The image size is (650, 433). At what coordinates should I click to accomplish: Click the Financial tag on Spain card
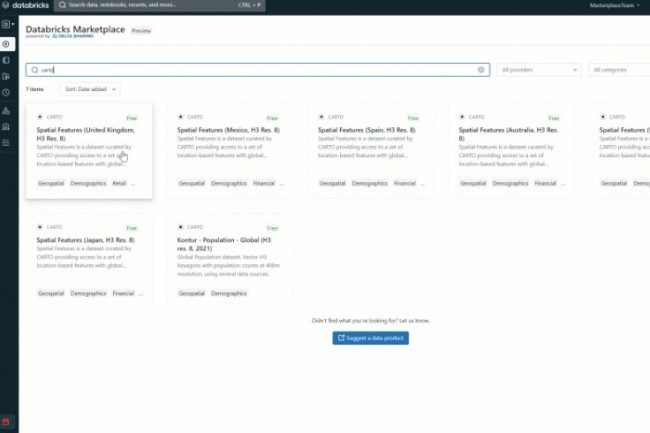(405, 183)
